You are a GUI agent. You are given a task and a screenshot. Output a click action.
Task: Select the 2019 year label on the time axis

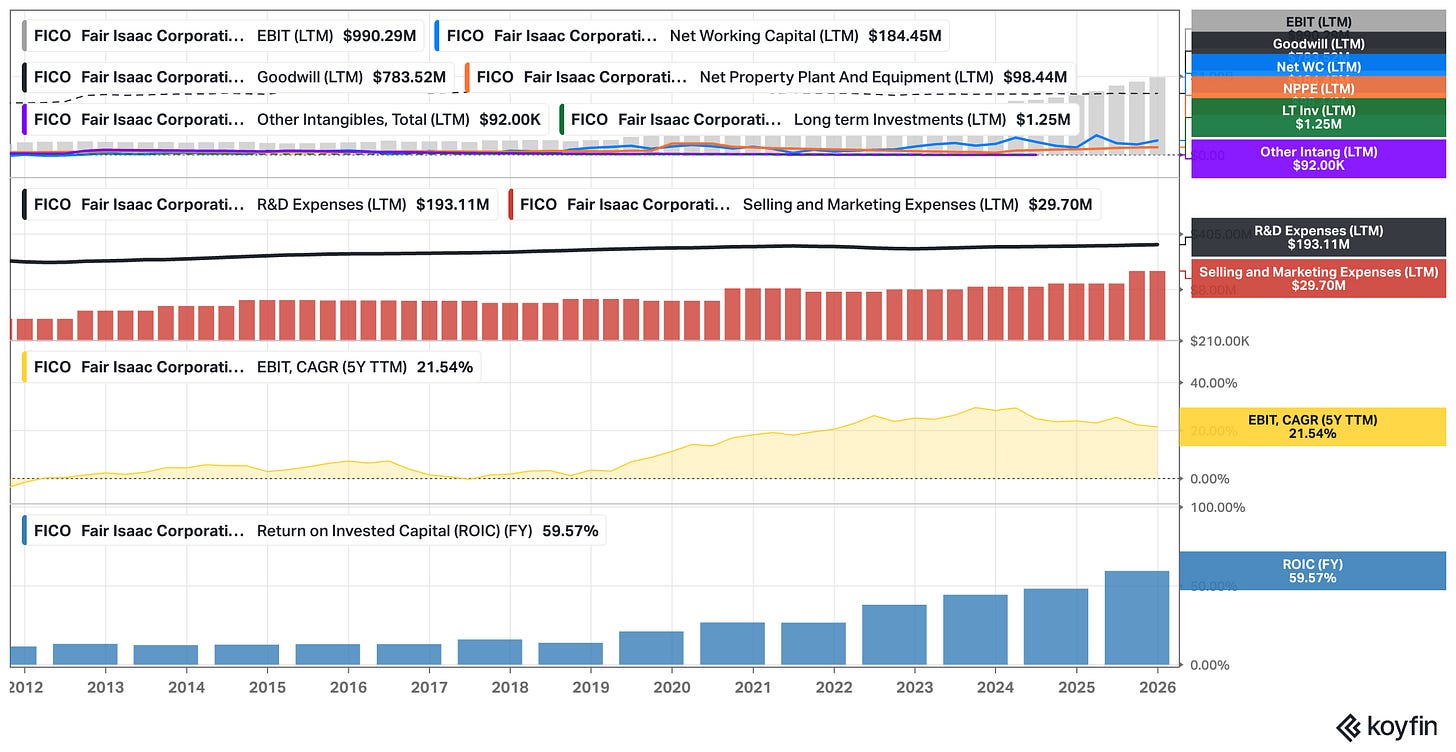click(591, 688)
